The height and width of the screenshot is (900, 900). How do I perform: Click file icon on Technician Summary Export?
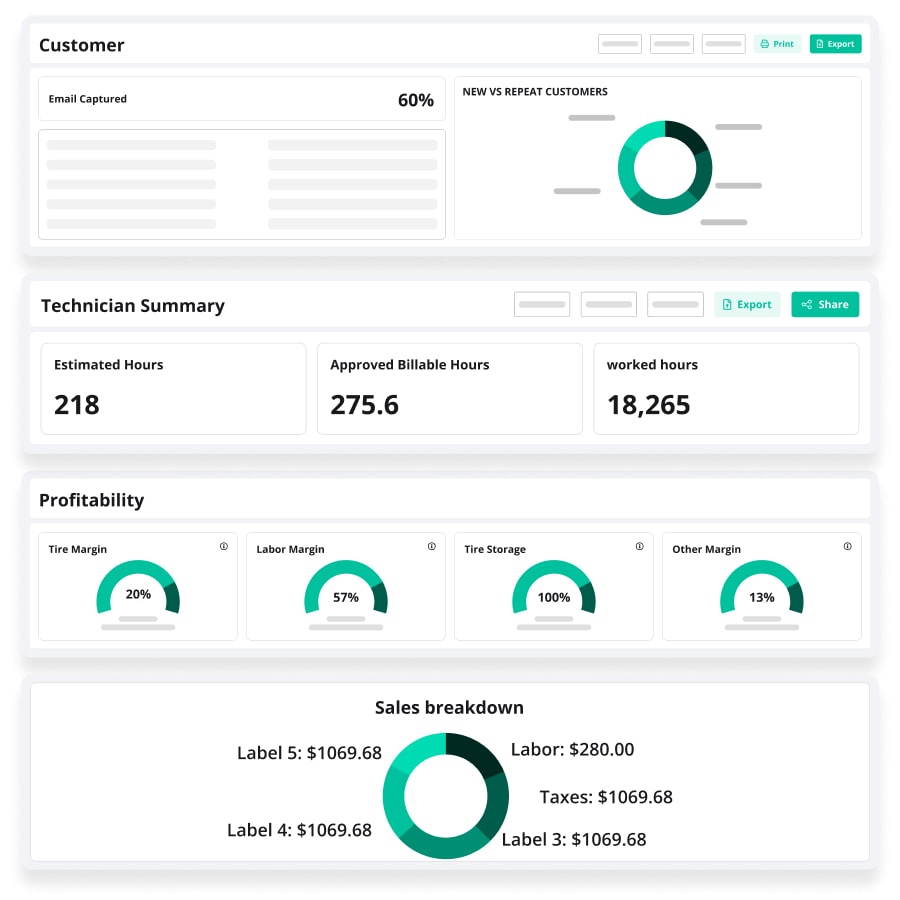tap(728, 305)
